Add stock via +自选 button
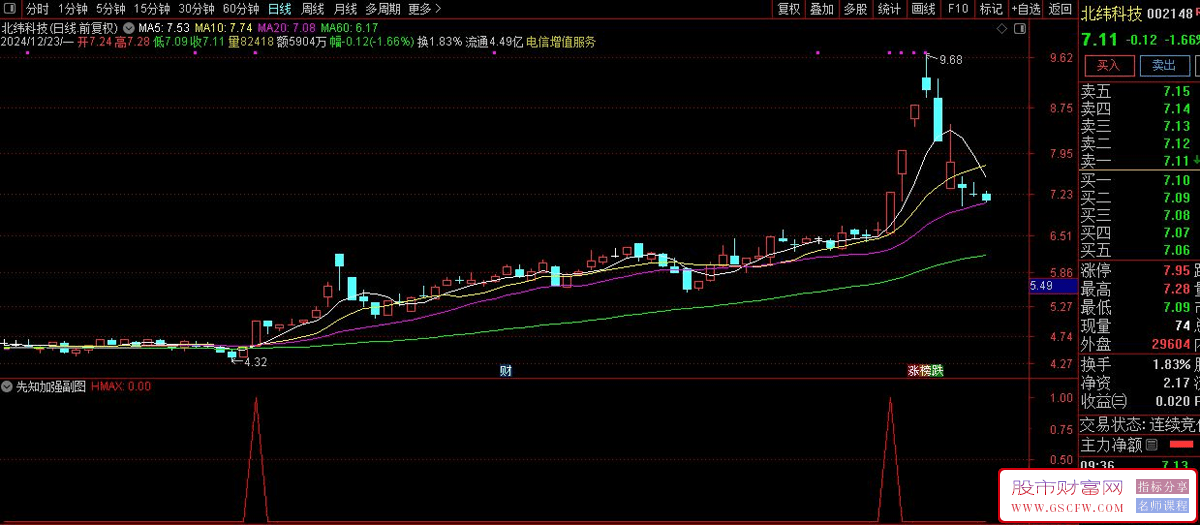 (1025, 9)
